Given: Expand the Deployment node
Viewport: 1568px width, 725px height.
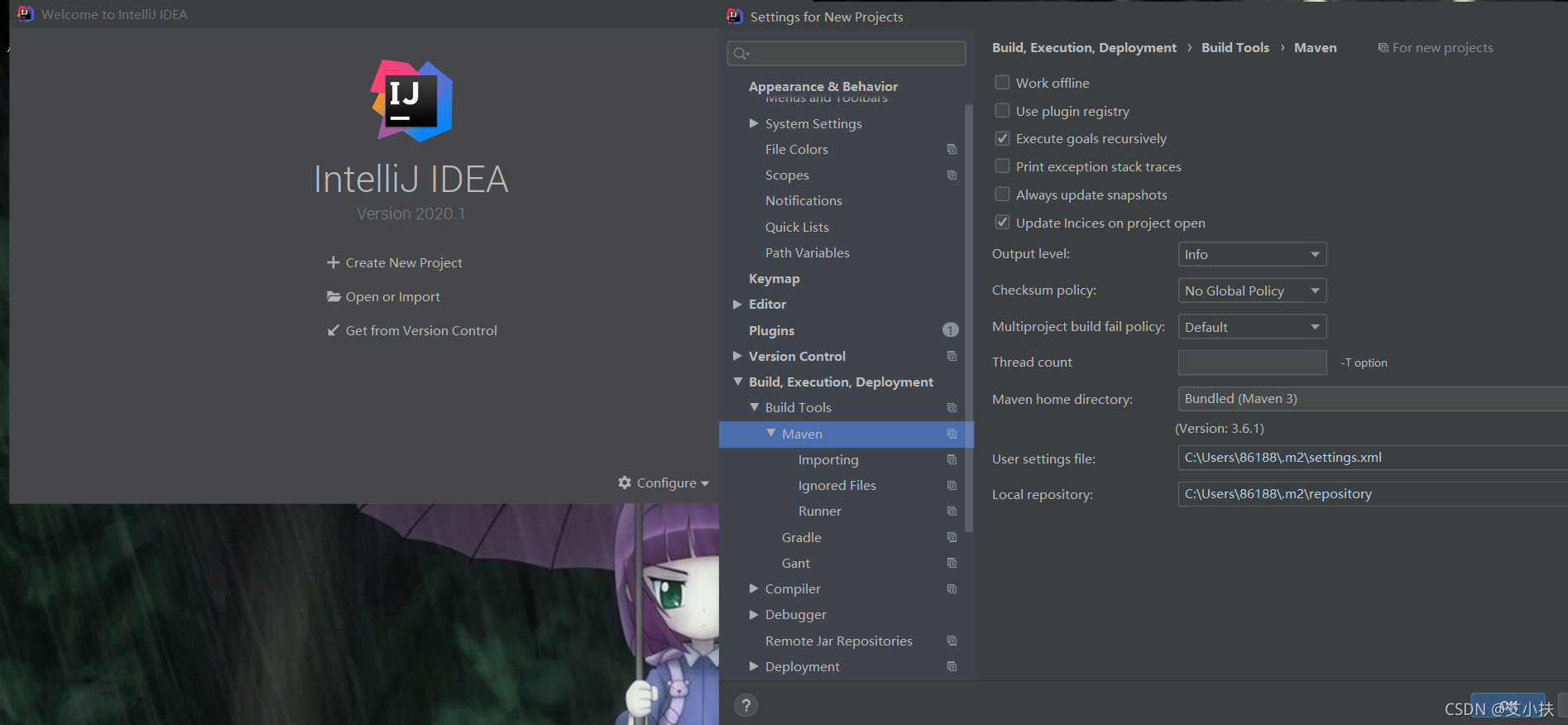Looking at the screenshot, I should click(x=754, y=666).
